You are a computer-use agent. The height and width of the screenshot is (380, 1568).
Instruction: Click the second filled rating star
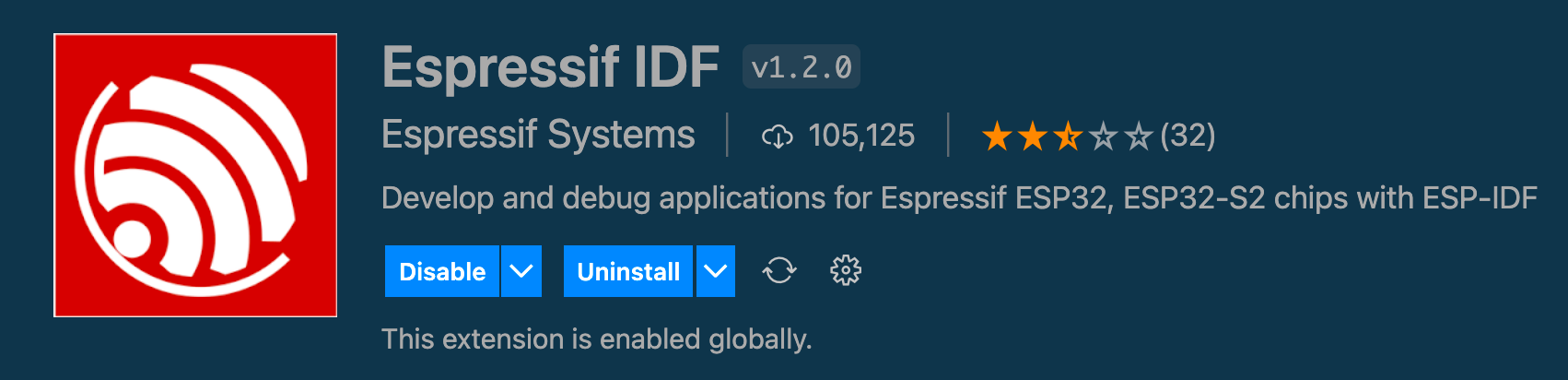(x=1033, y=137)
